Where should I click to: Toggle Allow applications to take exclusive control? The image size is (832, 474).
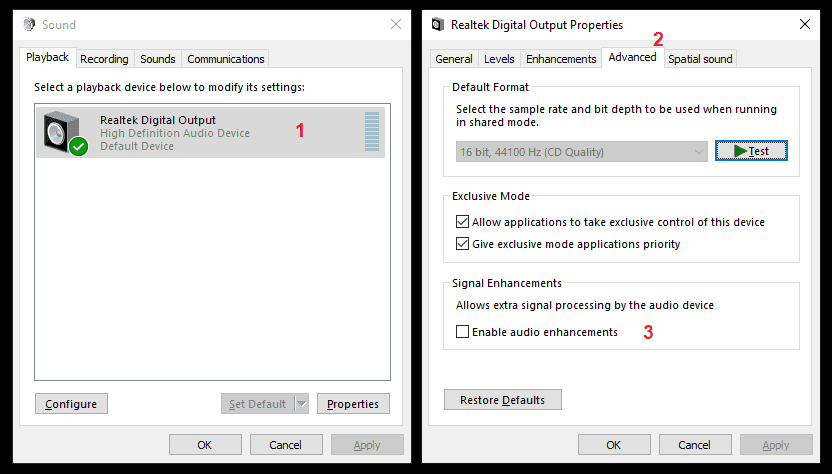(x=463, y=222)
